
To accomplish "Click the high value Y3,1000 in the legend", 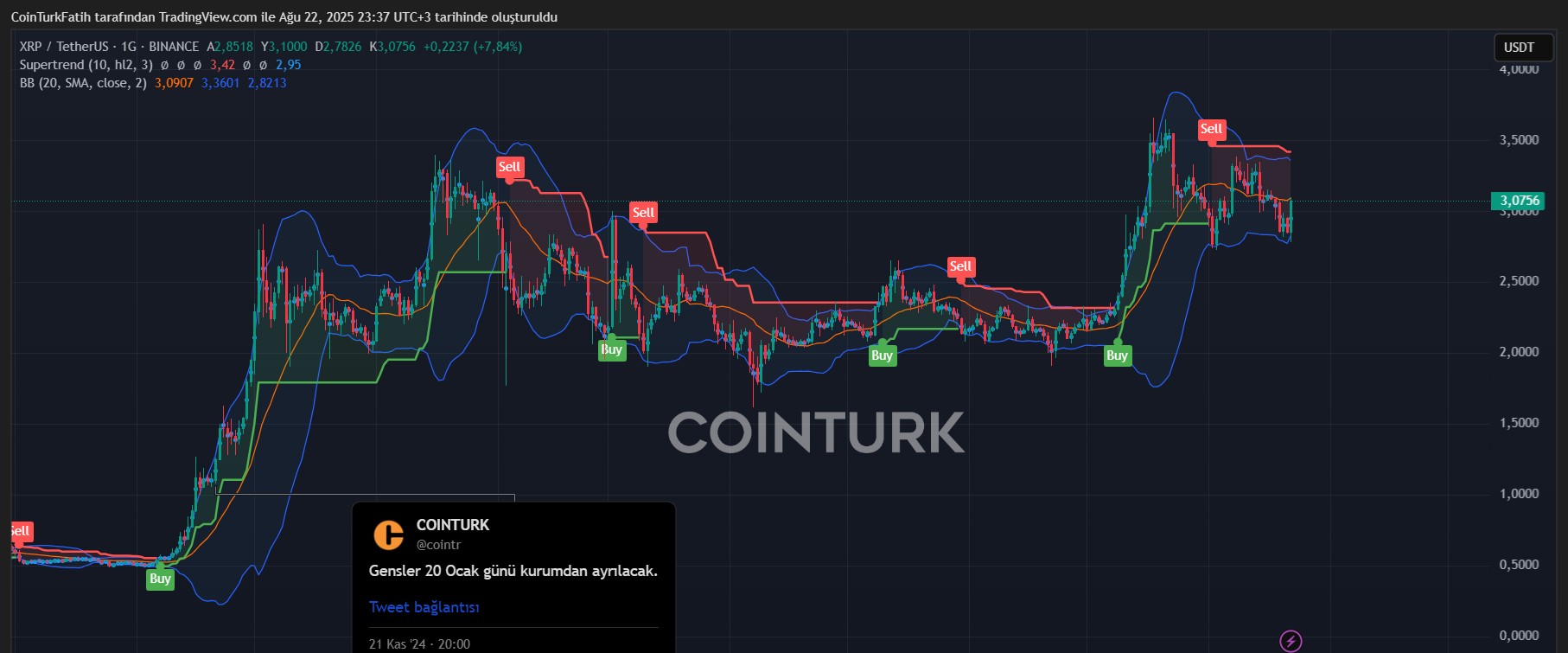I will (284, 47).
